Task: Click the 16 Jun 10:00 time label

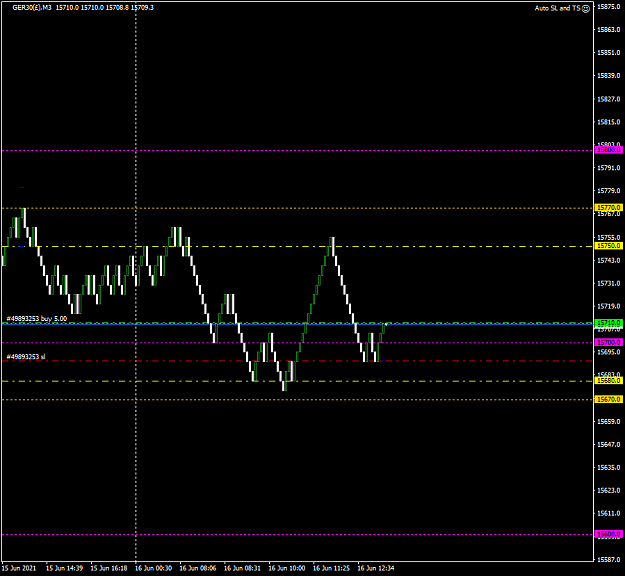Action: tap(287, 568)
